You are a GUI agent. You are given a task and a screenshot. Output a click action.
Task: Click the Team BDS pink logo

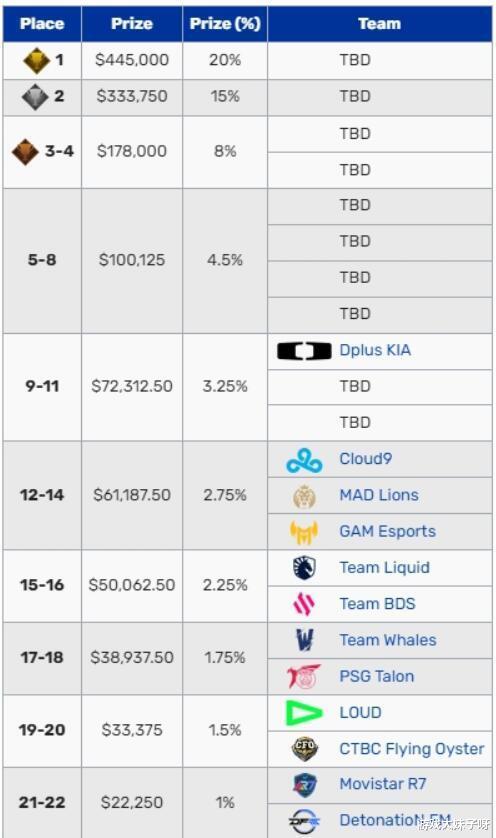click(304, 604)
